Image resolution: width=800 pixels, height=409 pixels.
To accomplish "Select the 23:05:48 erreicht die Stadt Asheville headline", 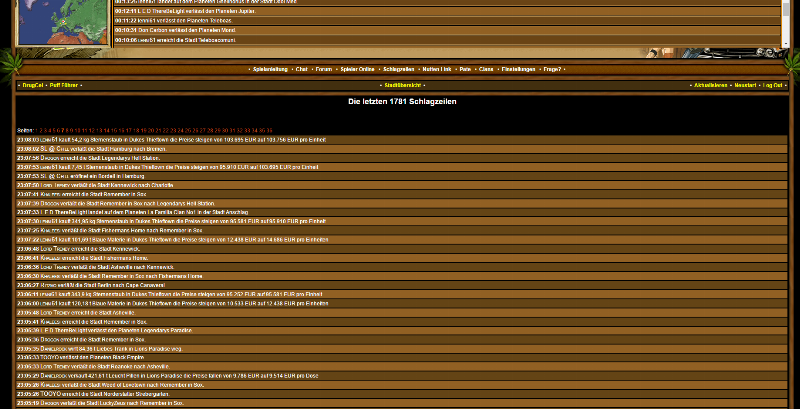I will click(x=402, y=313).
